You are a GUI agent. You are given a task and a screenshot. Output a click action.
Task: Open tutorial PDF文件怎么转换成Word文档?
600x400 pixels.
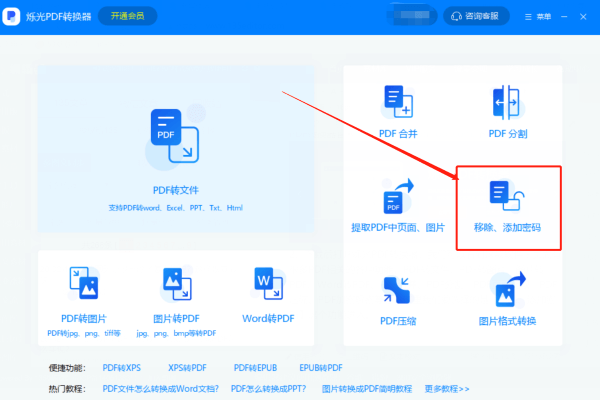160,389
